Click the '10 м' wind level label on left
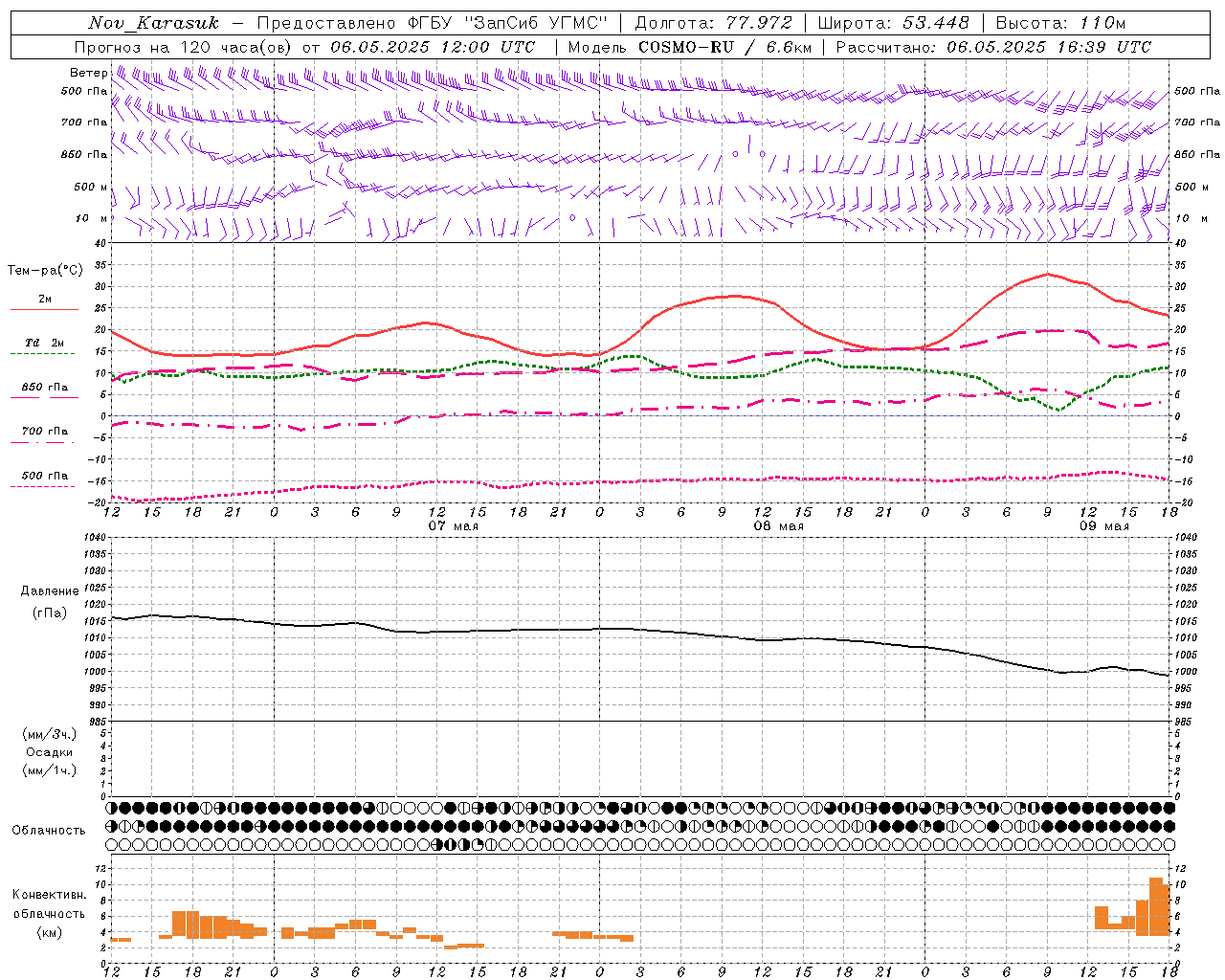Viewport: 1225px width, 980px height. coord(92,218)
